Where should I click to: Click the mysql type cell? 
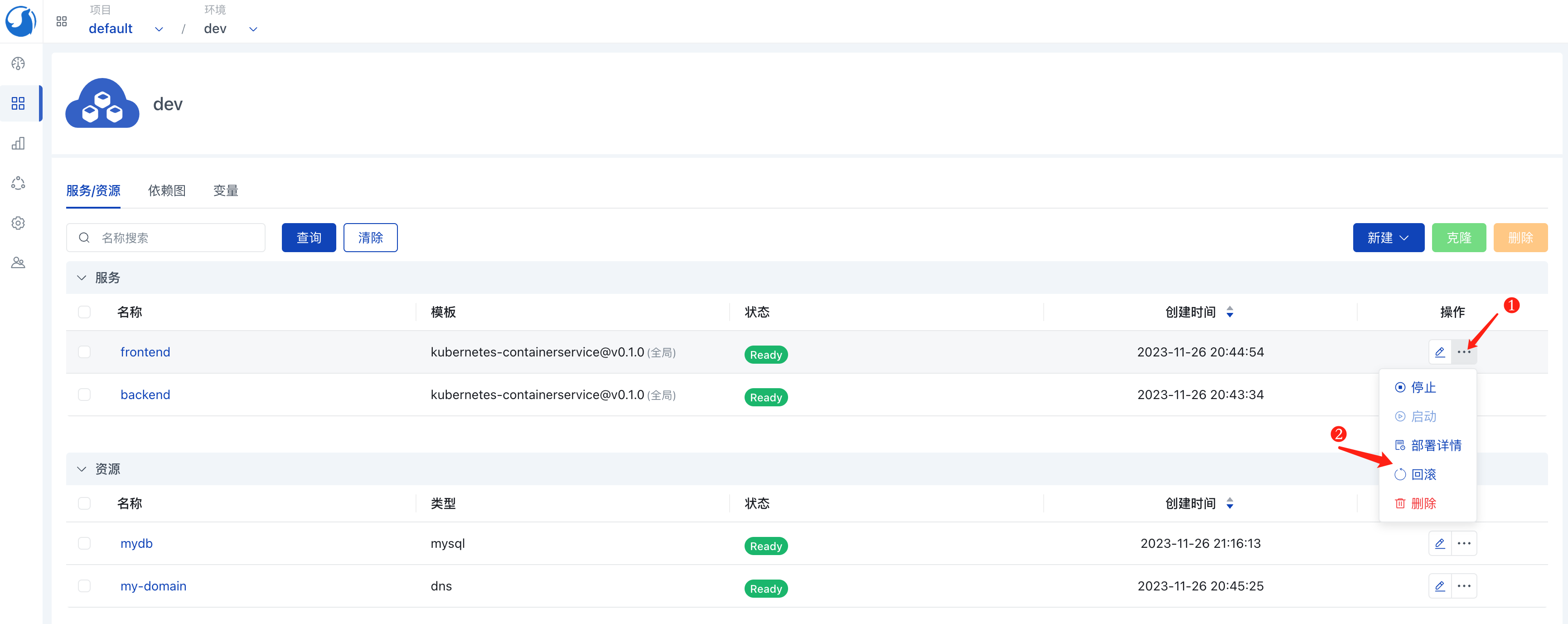click(x=447, y=544)
